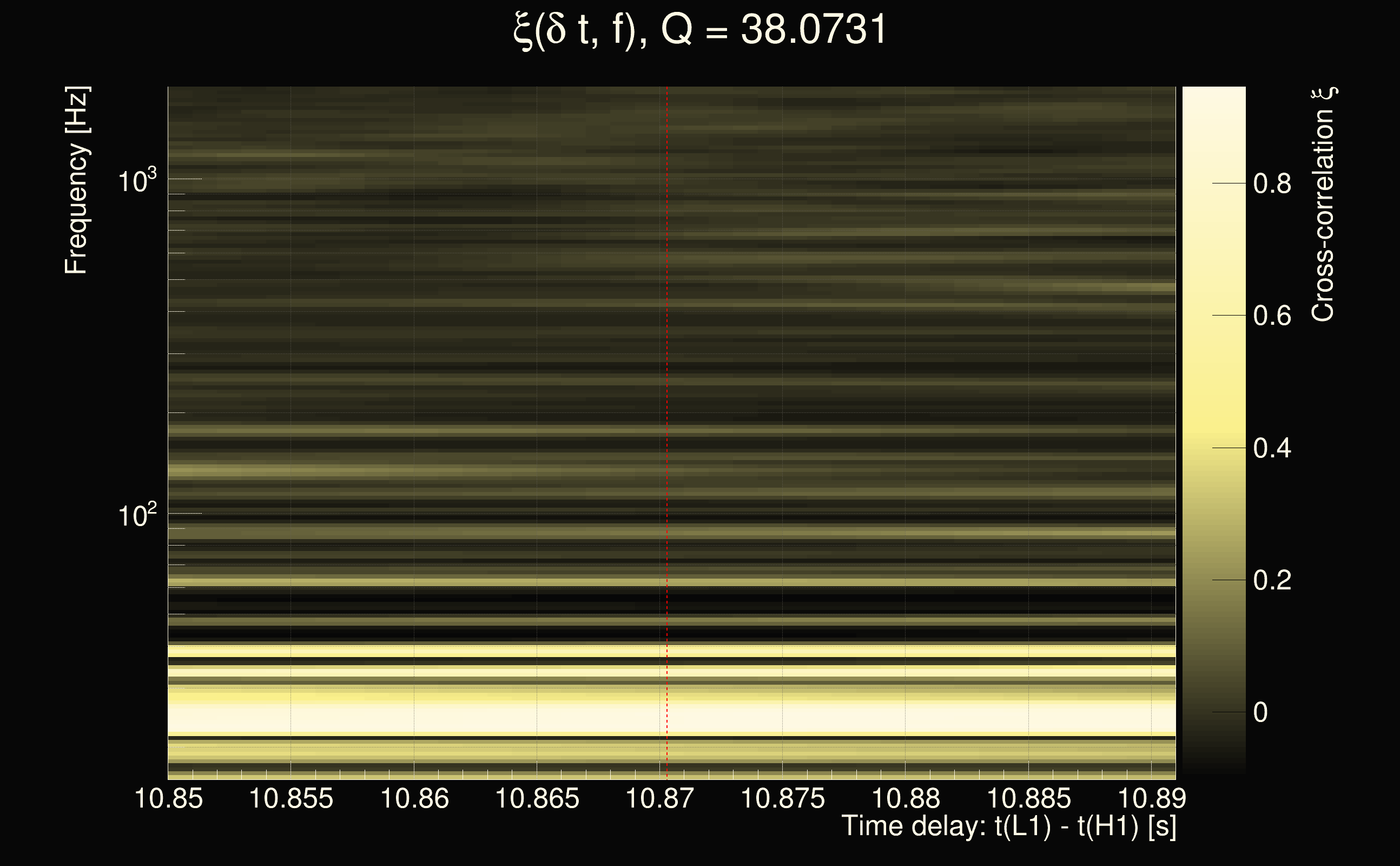Click the 0.8 mark on the colorbar
Image resolution: width=1400 pixels, height=866 pixels.
click(1272, 184)
